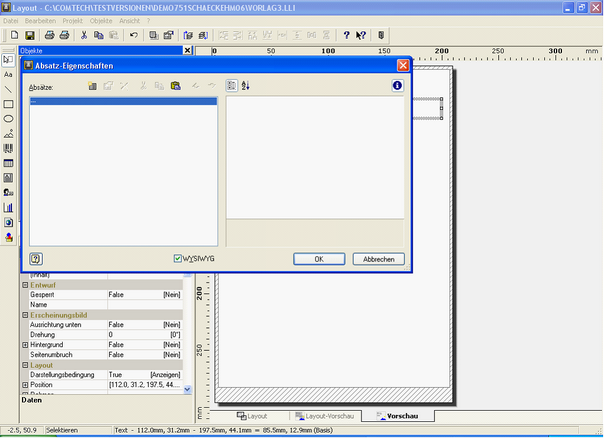
Task: Click the help button at dialog bottom-left
Action: coord(36,259)
